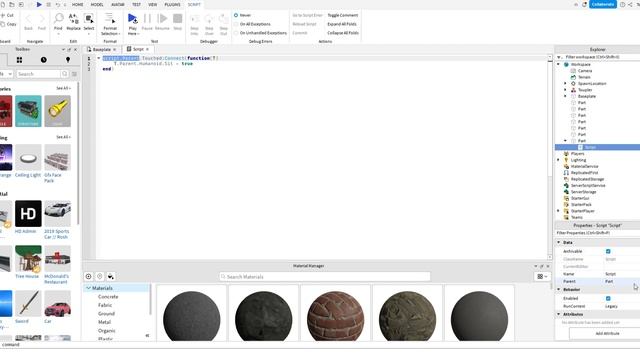Click the Material Manager grid view icon
640x360 pixels.
click(542, 276)
